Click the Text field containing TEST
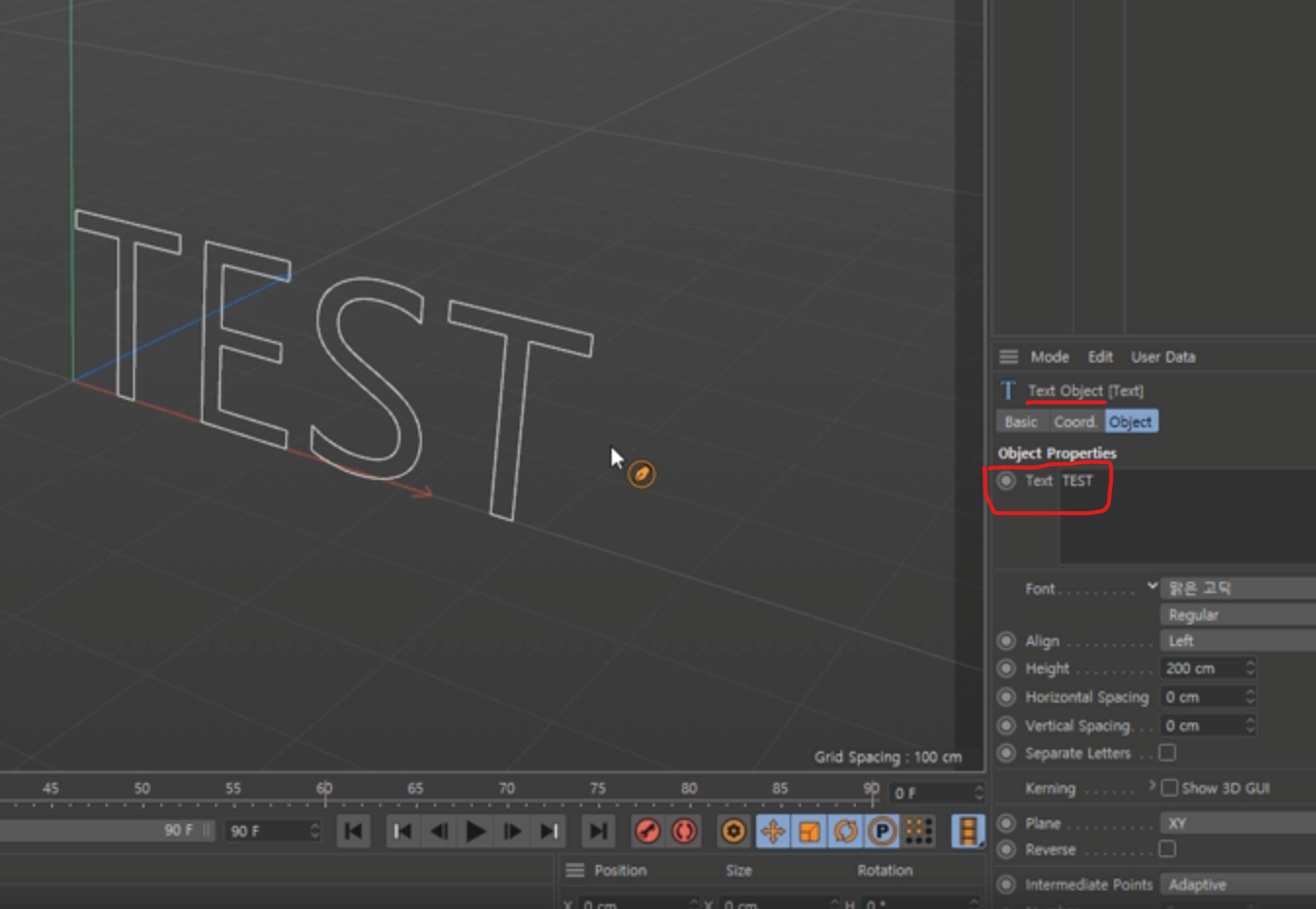 tap(1187, 516)
